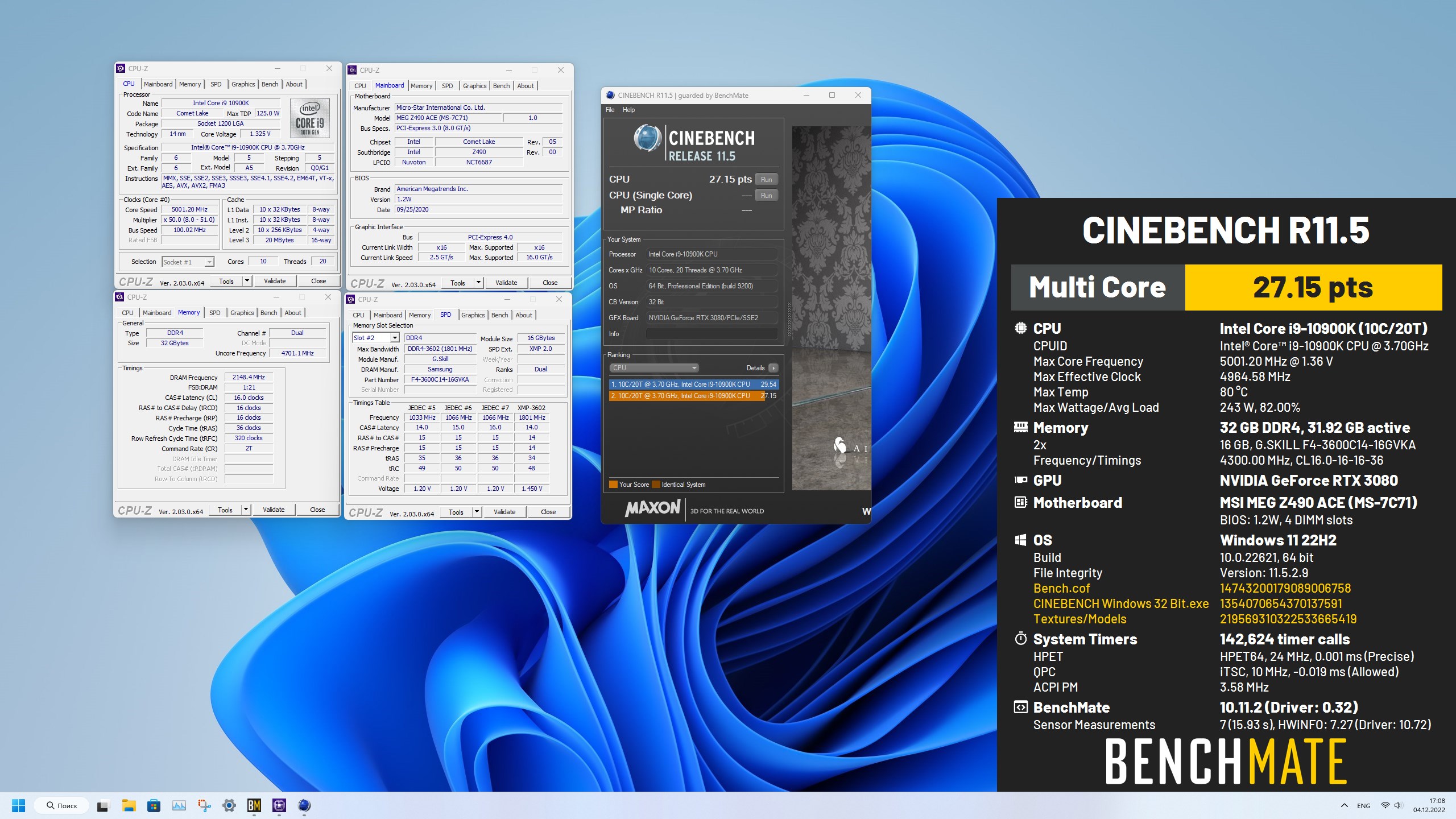Launch File Explorer from the taskbar
This screenshot has width=1456, height=819.
[x=129, y=805]
